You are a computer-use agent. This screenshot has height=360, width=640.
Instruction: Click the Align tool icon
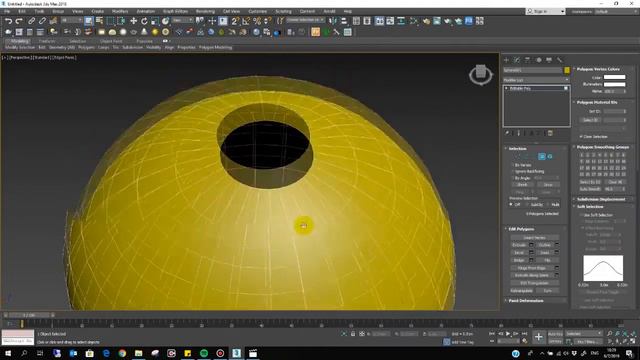click(x=344, y=21)
